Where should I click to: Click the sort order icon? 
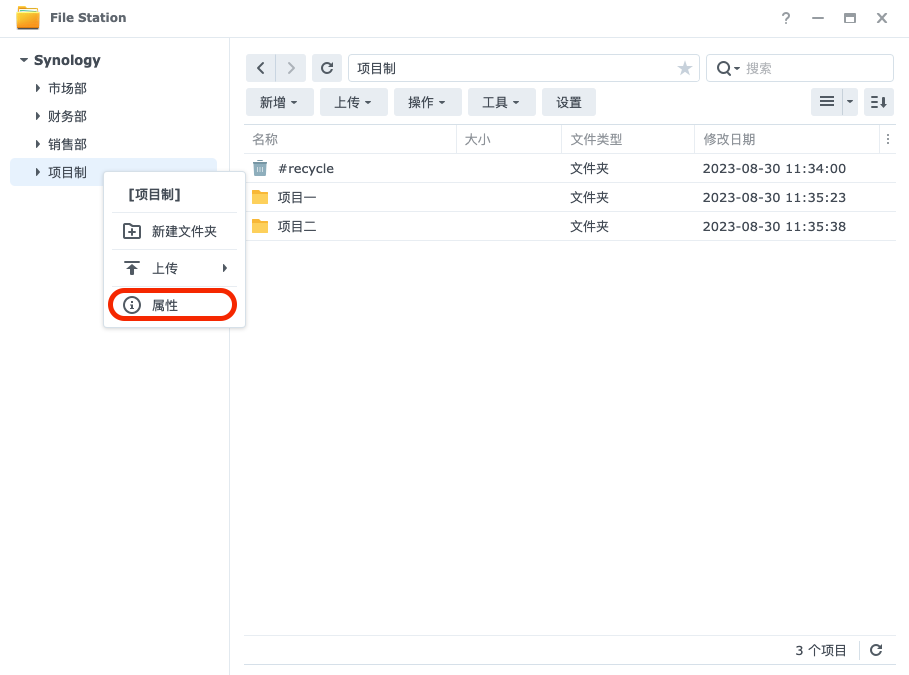[x=878, y=101]
